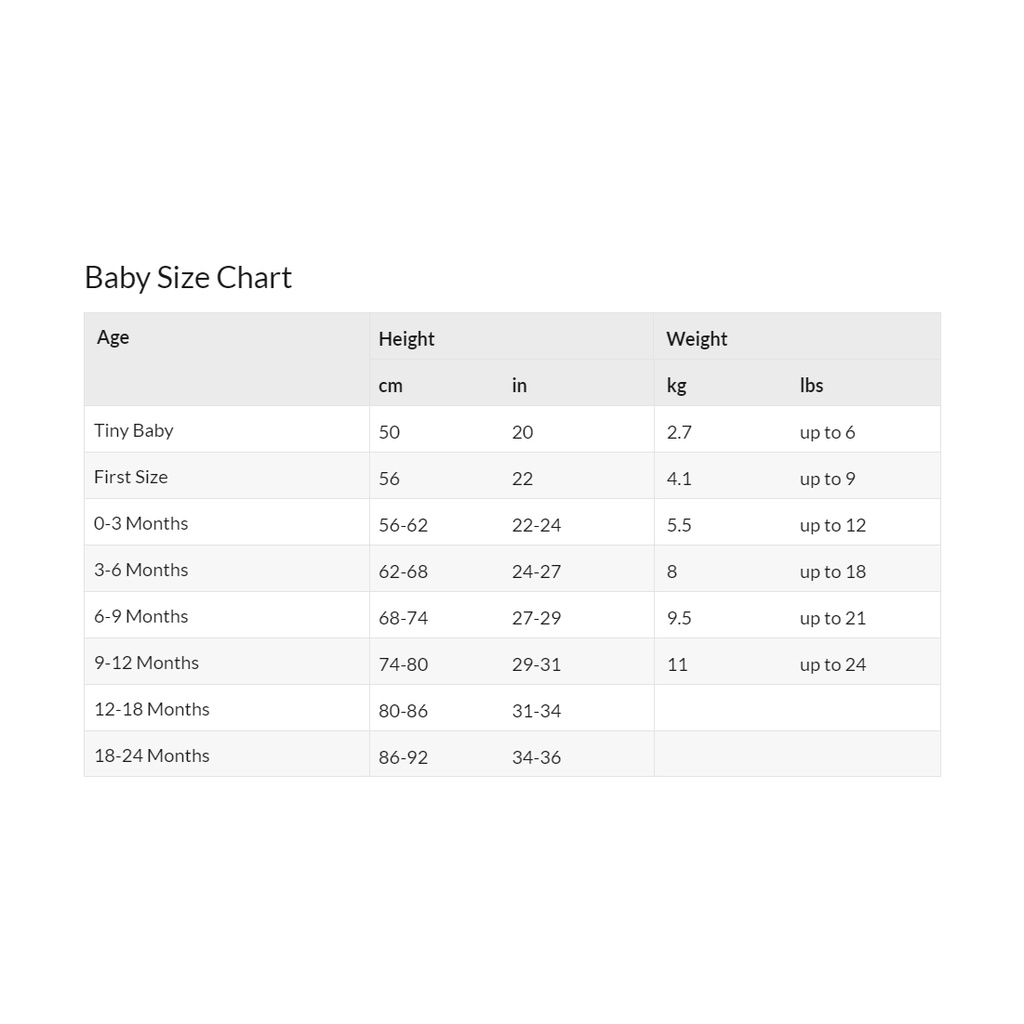Click the 2.7 kg weight cell

(679, 432)
